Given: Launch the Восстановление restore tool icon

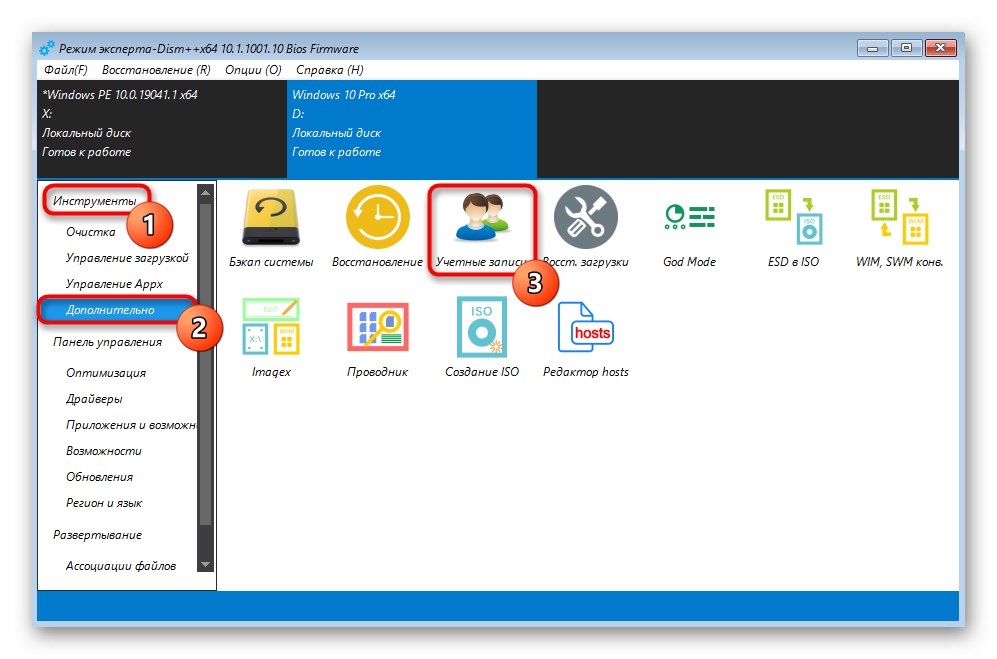Looking at the screenshot, I should [377, 227].
